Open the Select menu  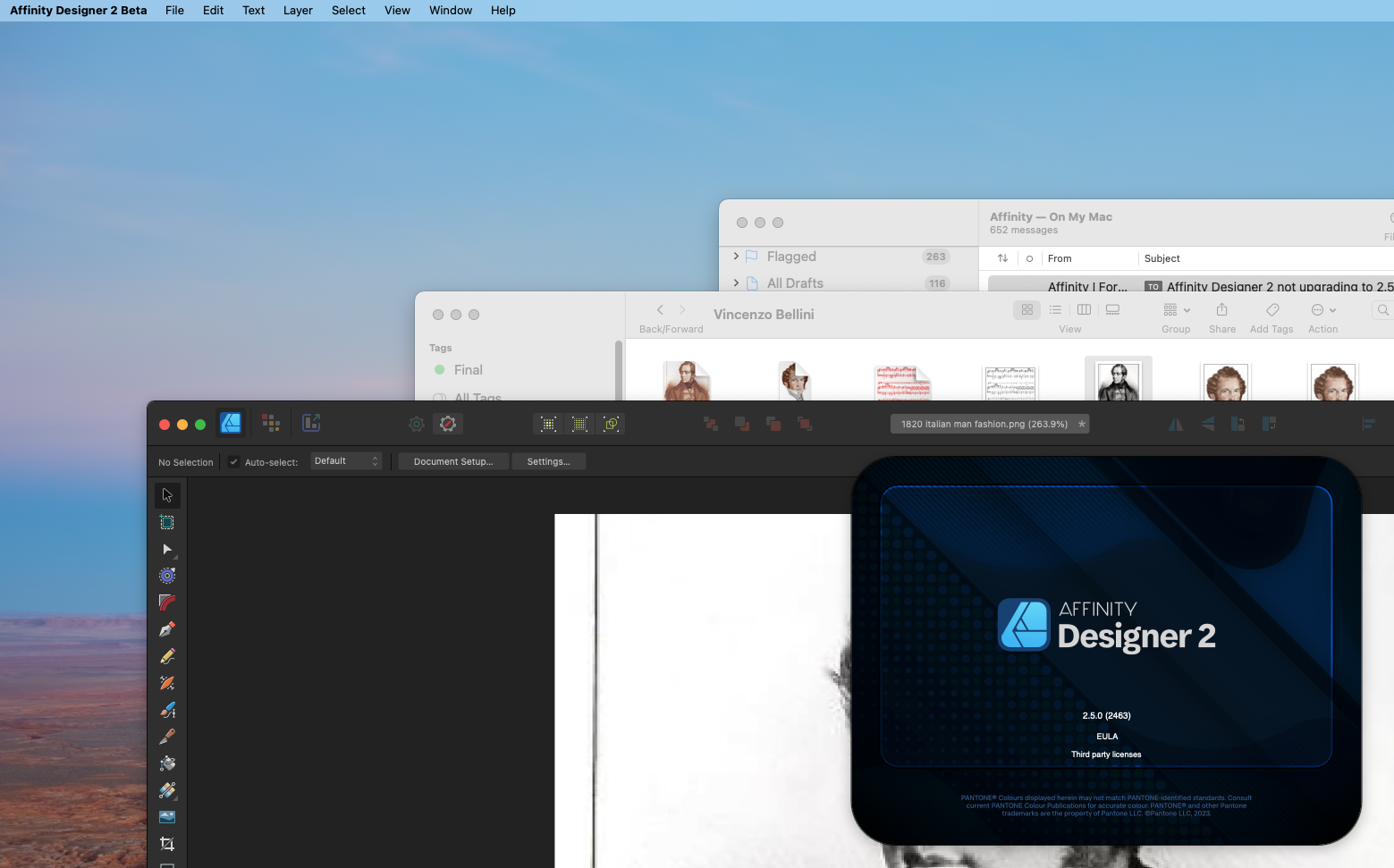point(348,10)
